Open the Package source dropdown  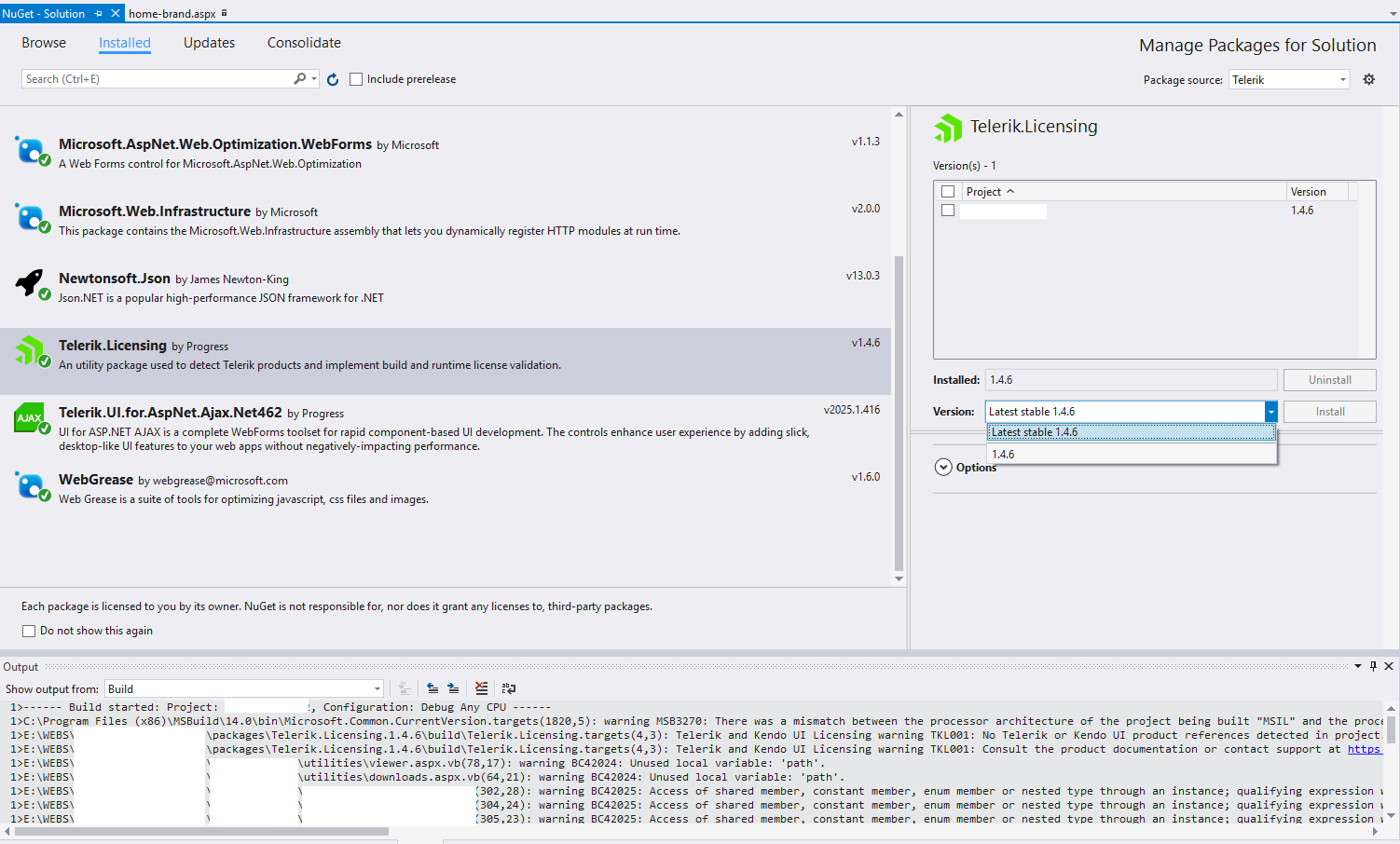(x=1289, y=80)
